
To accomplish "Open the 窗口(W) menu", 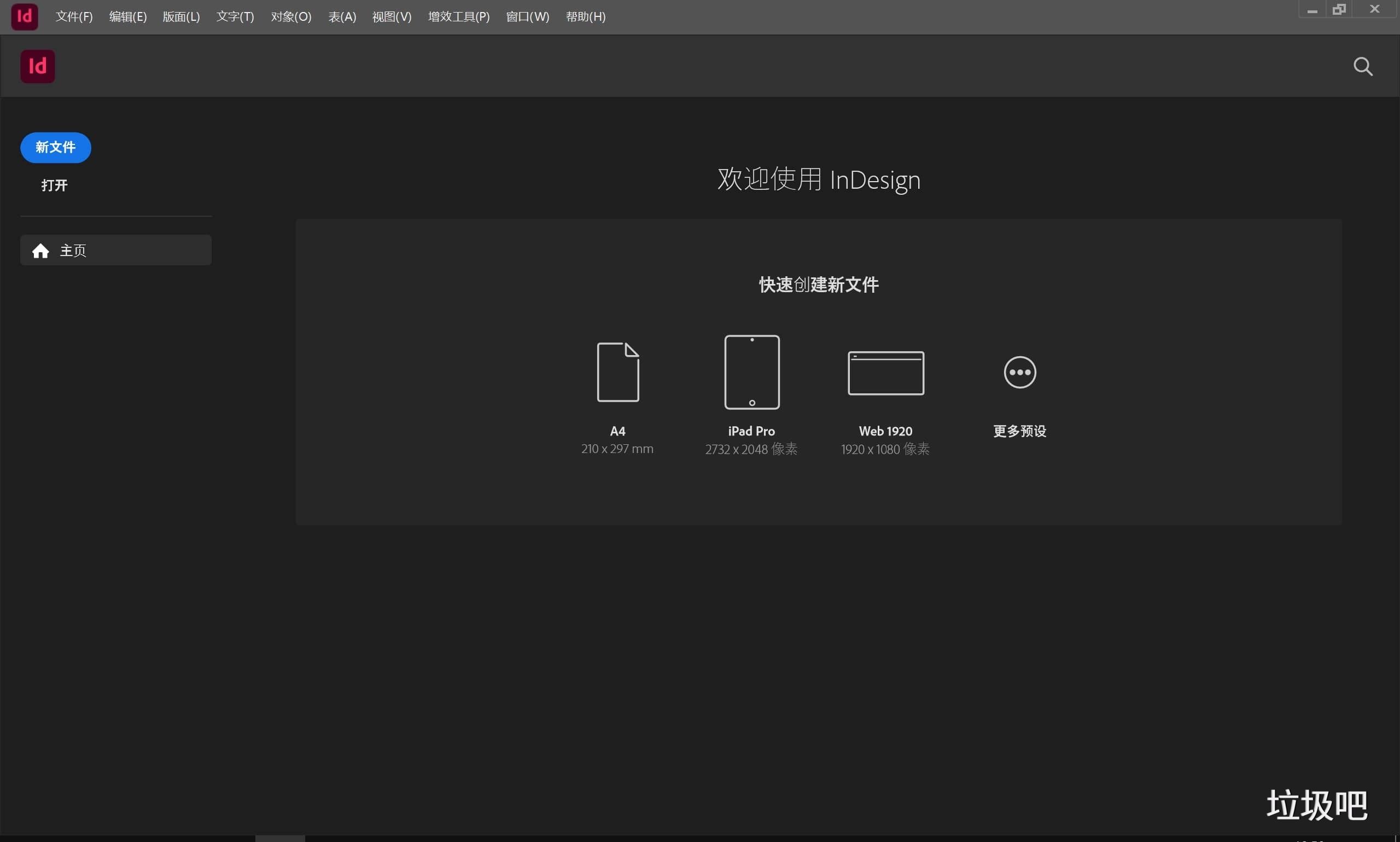I will coord(527,16).
